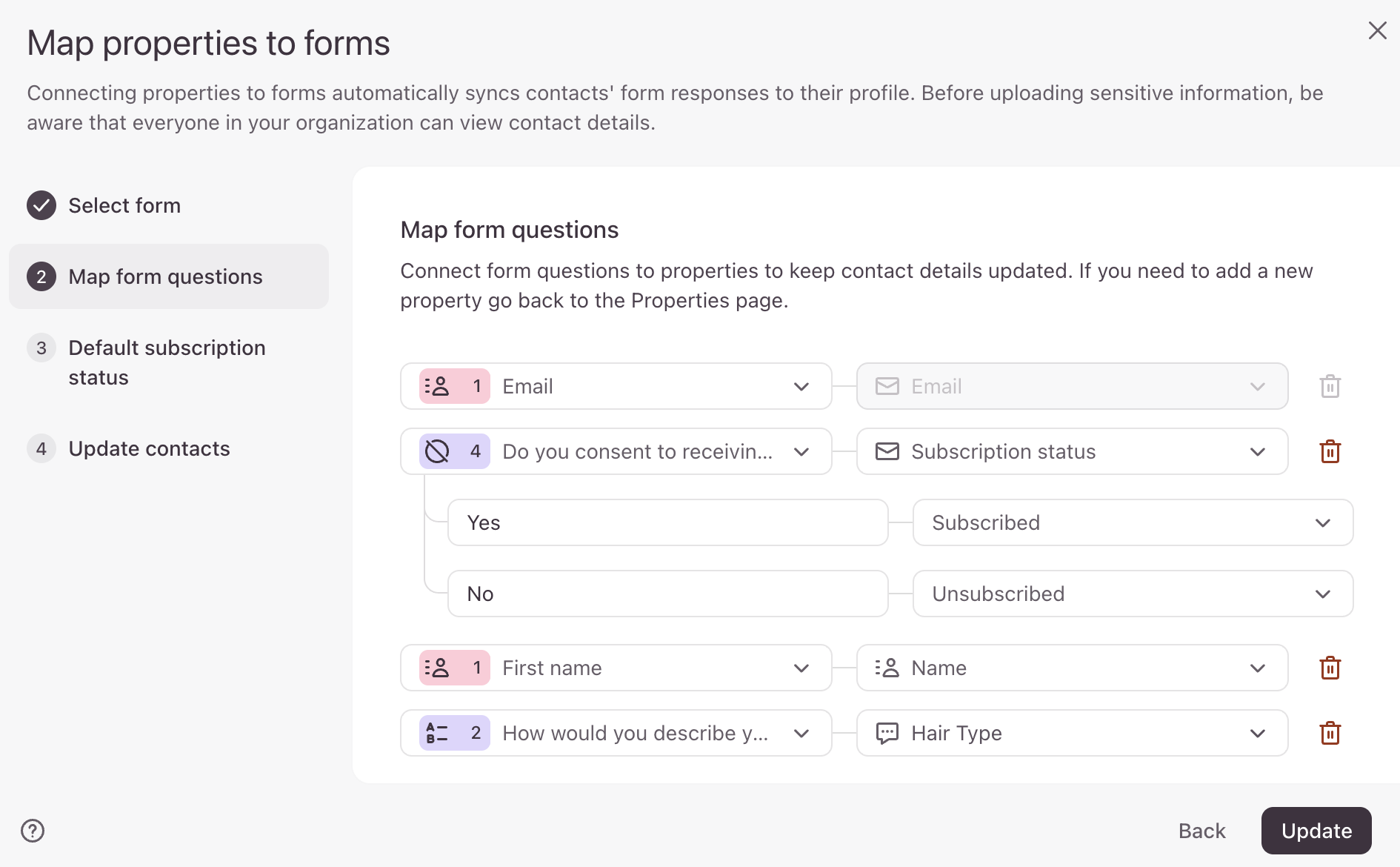Click the consent question type icon
The height and width of the screenshot is (867, 1400).
(x=437, y=451)
